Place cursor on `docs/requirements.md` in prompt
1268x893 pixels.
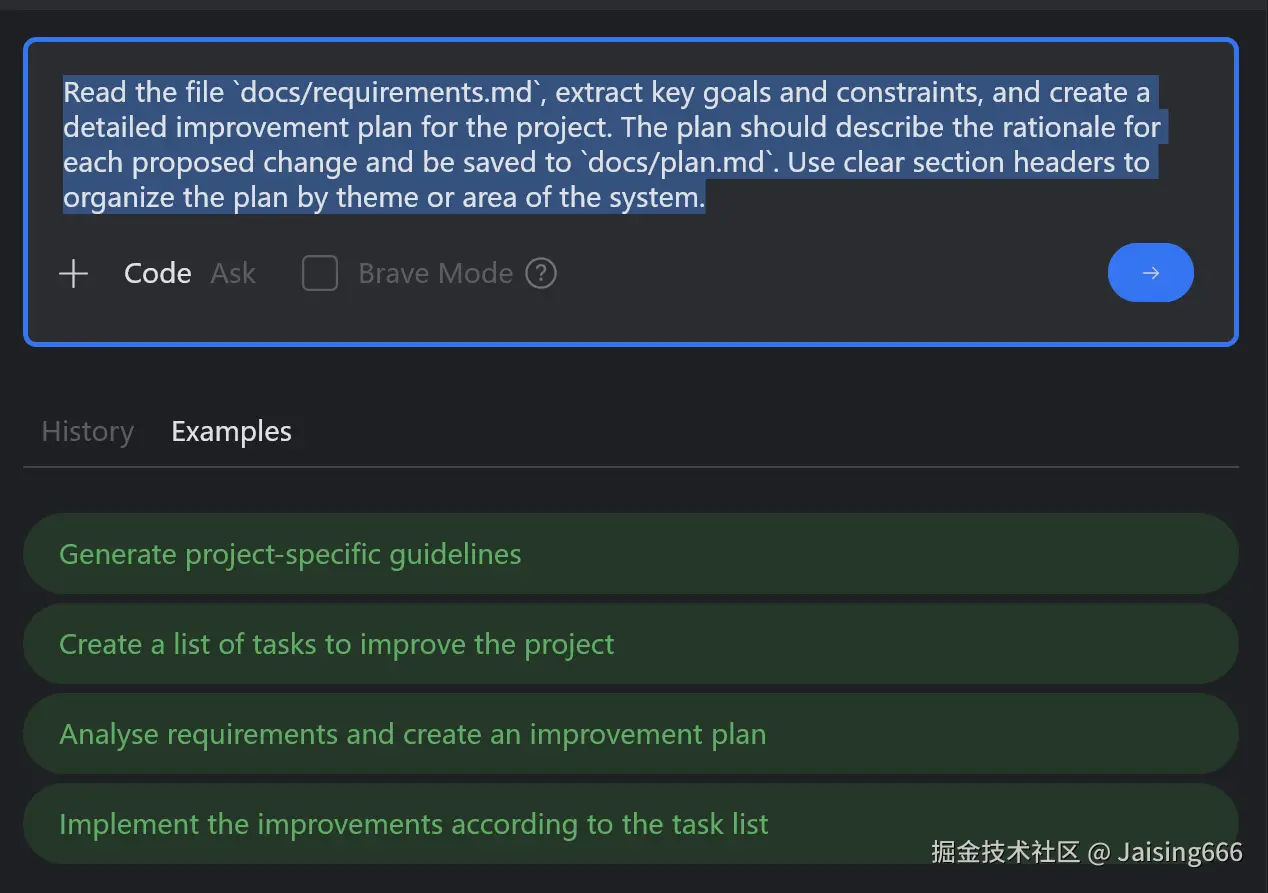[x=388, y=93]
